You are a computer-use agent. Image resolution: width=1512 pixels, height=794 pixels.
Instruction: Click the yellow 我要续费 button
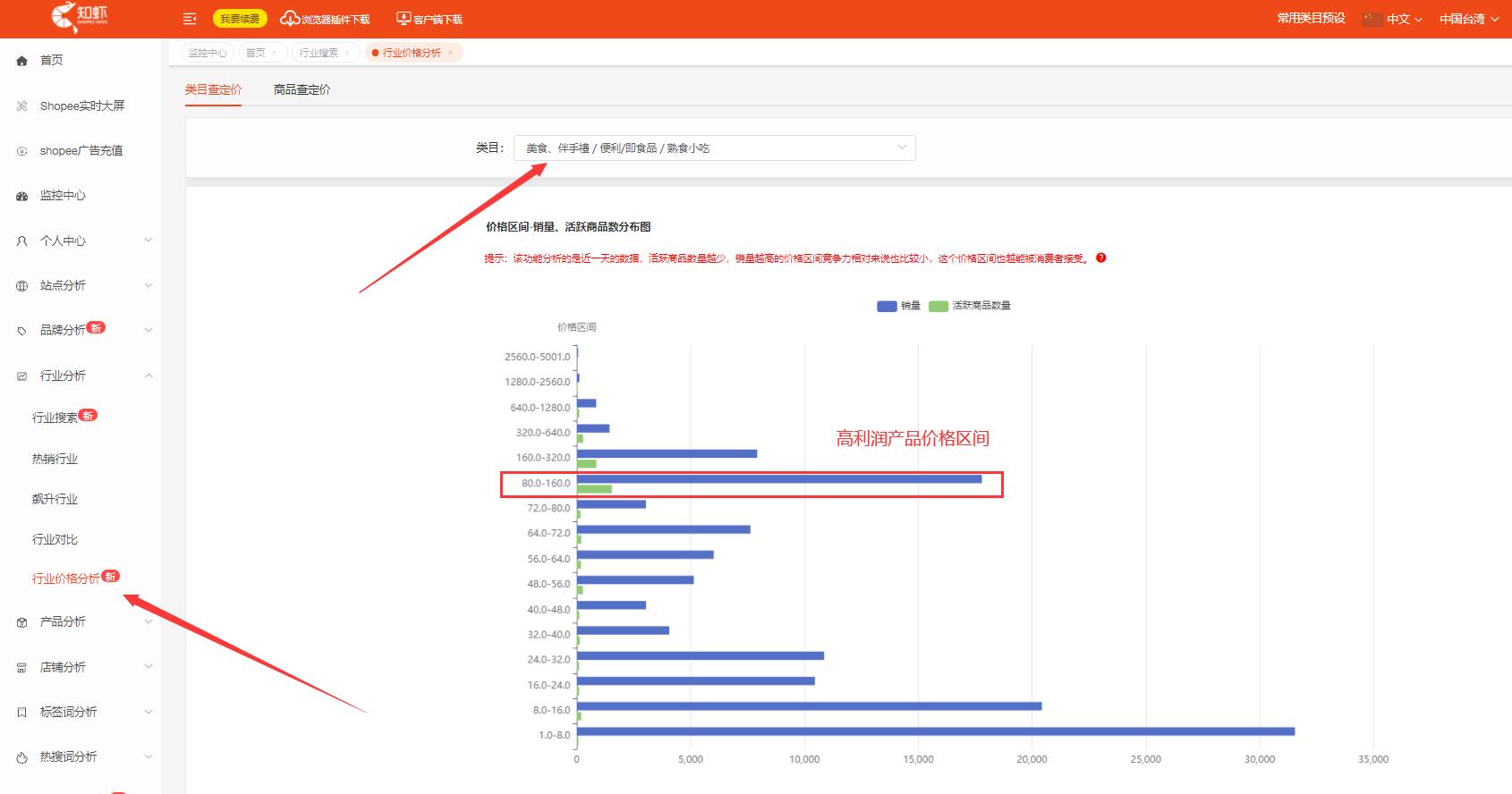[240, 19]
